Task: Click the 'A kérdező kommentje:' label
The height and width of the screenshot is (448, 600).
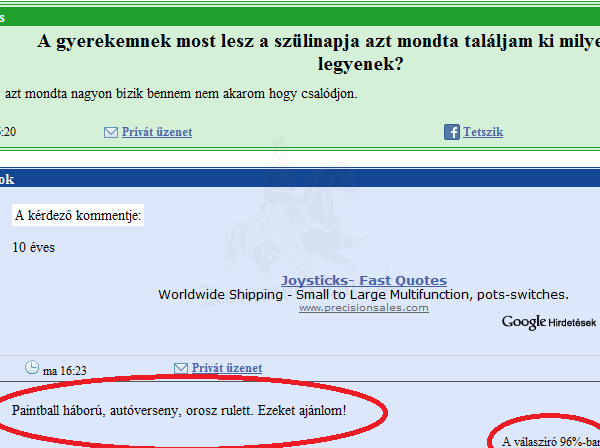Action: click(78, 215)
